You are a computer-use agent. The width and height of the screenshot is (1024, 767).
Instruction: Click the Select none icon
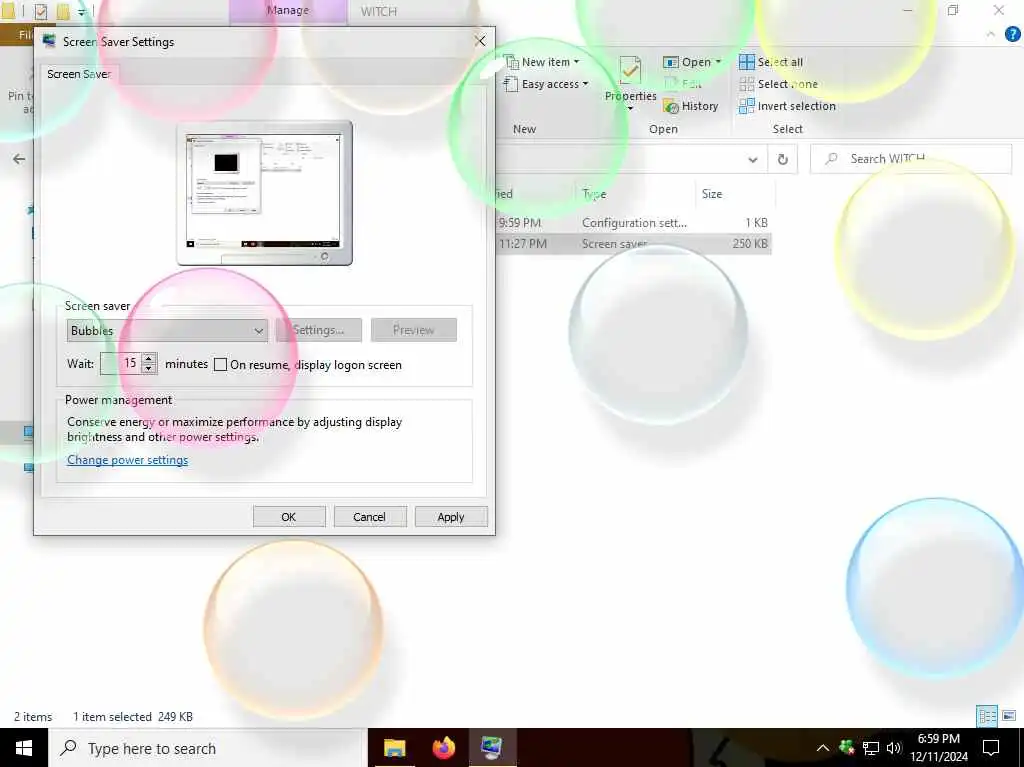tap(746, 84)
